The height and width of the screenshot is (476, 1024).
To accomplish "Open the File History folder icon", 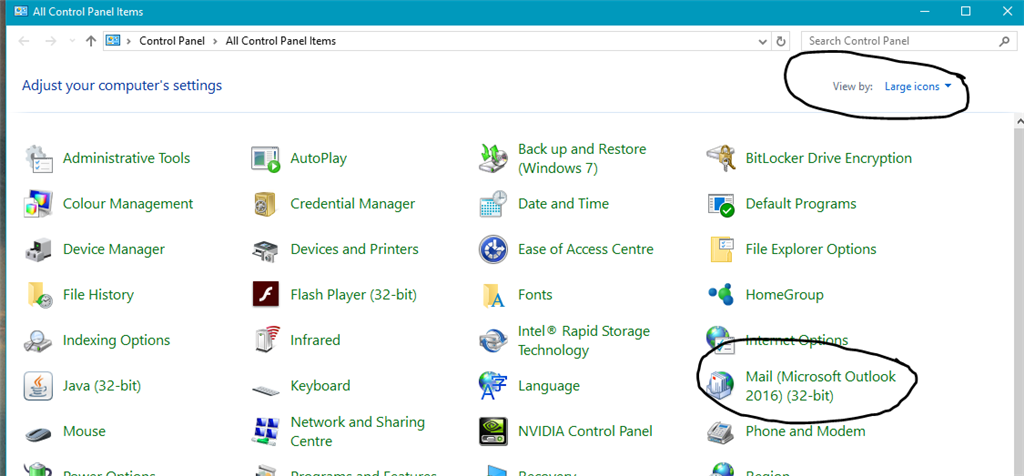I will pos(39,295).
